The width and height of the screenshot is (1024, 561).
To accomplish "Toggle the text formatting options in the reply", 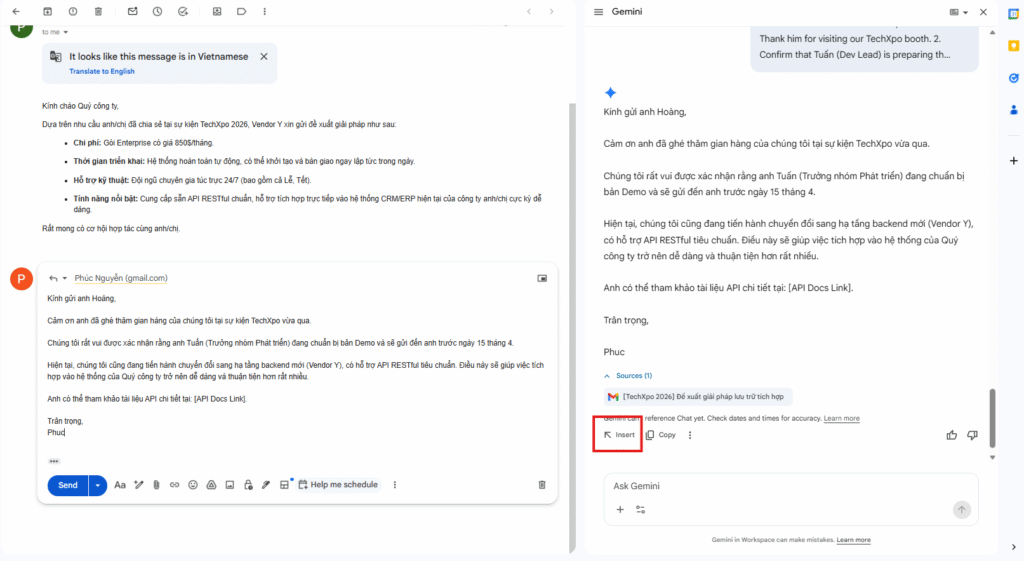I will [x=120, y=485].
